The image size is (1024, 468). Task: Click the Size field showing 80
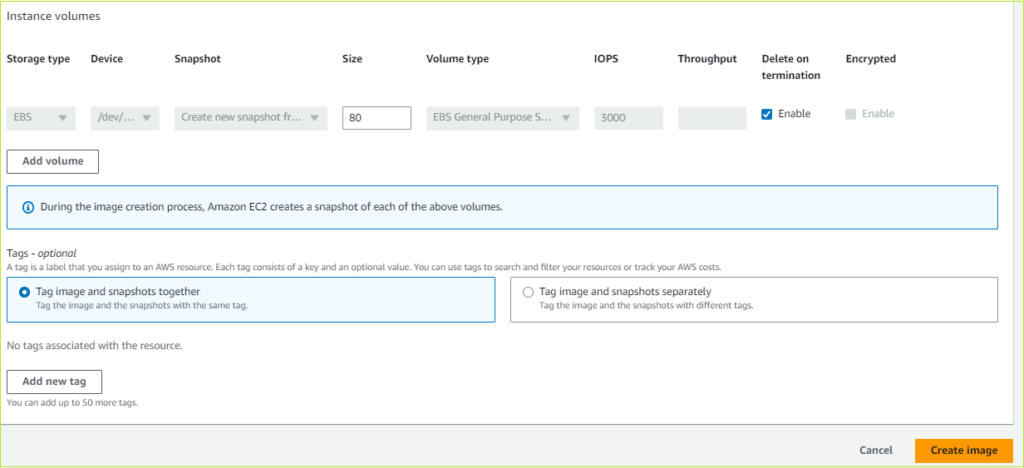tap(377, 118)
